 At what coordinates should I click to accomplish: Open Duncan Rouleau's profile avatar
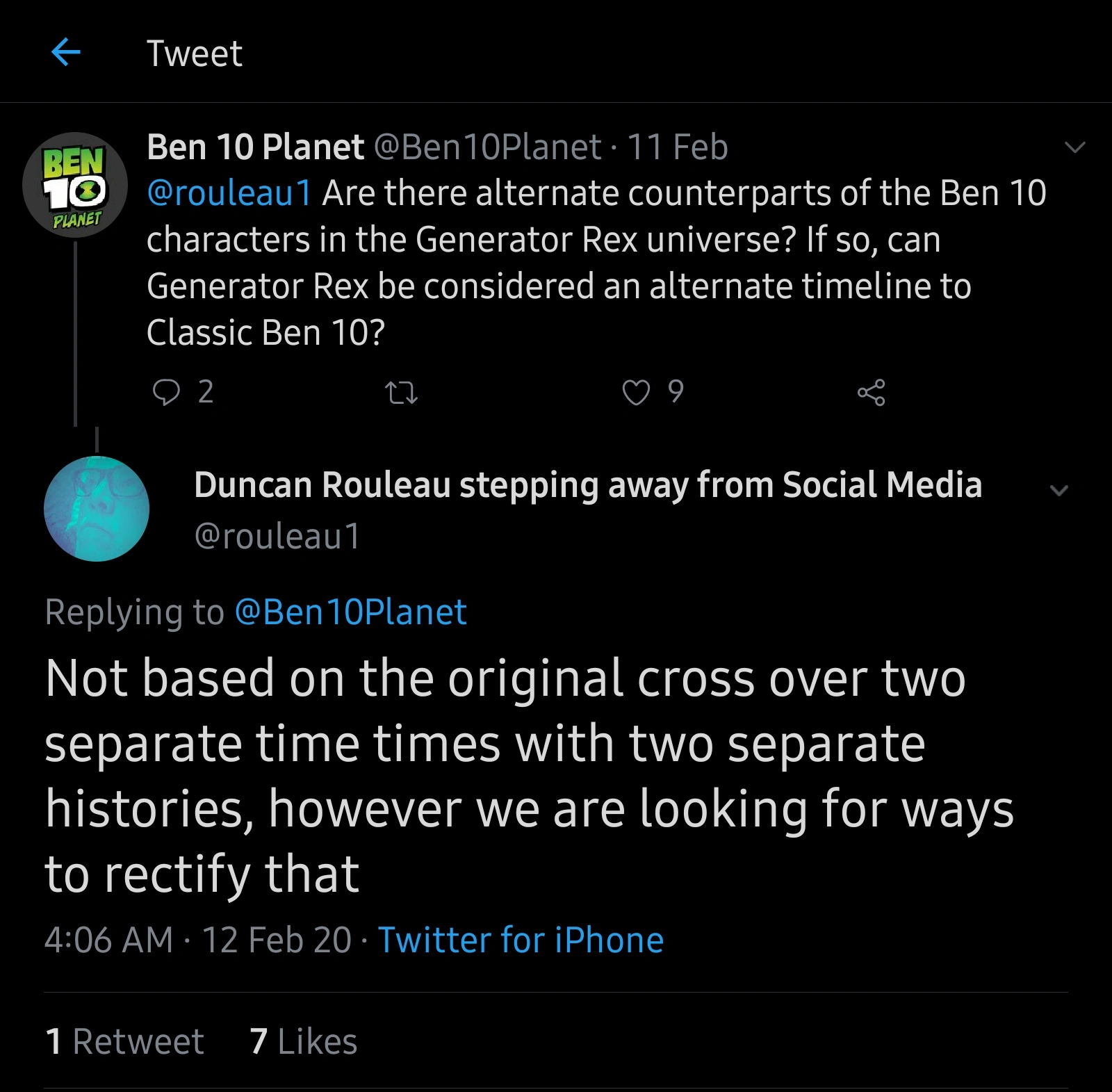(x=97, y=509)
